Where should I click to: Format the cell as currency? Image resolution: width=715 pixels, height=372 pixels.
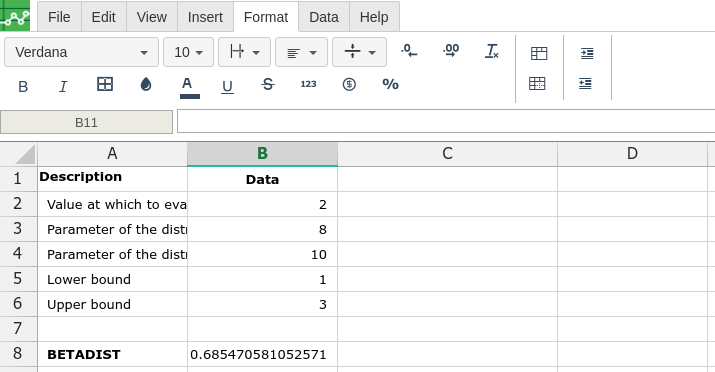coord(349,84)
